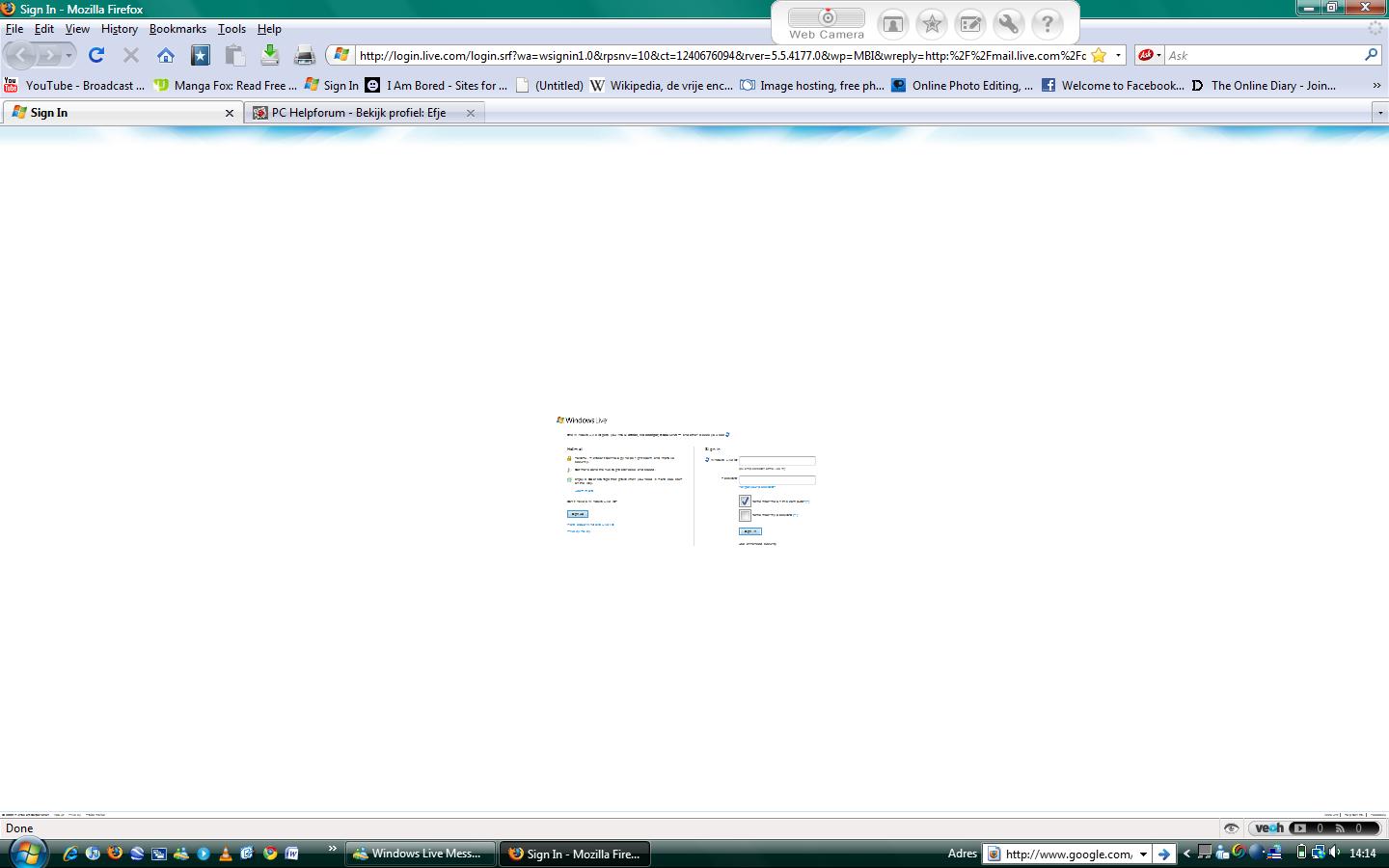Click the volume speaker tray icon
The width and height of the screenshot is (1389, 868).
1335,853
